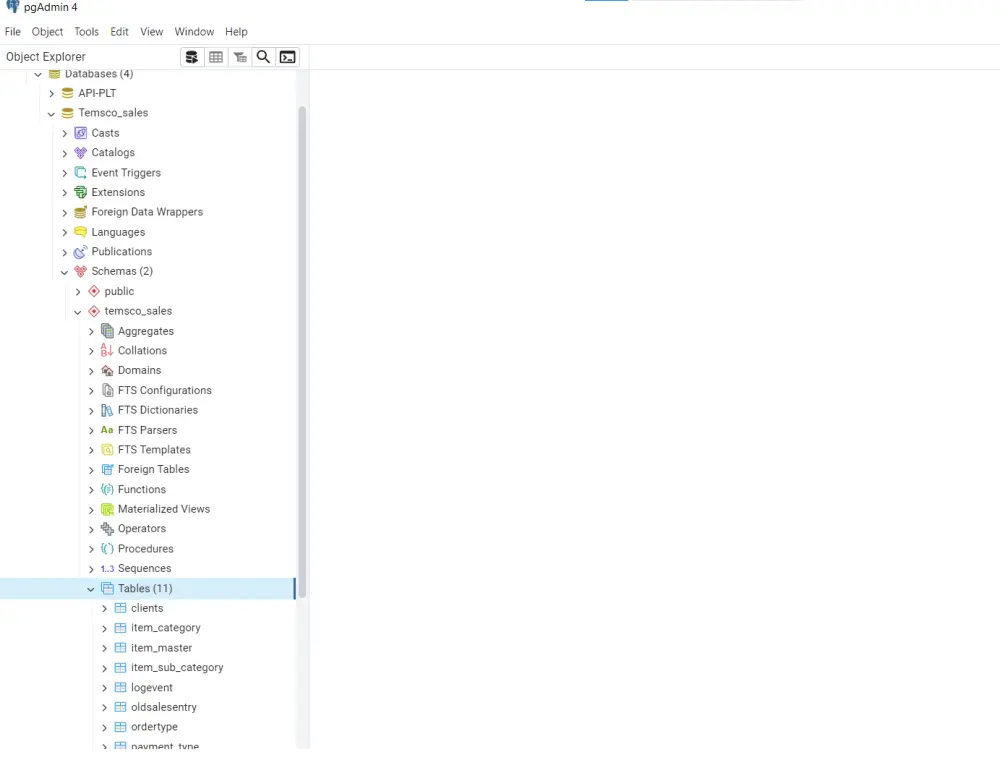Viewport: 1000px width, 760px height.
Task: Collapse the Temsco_sales database node
Action: 52,114
